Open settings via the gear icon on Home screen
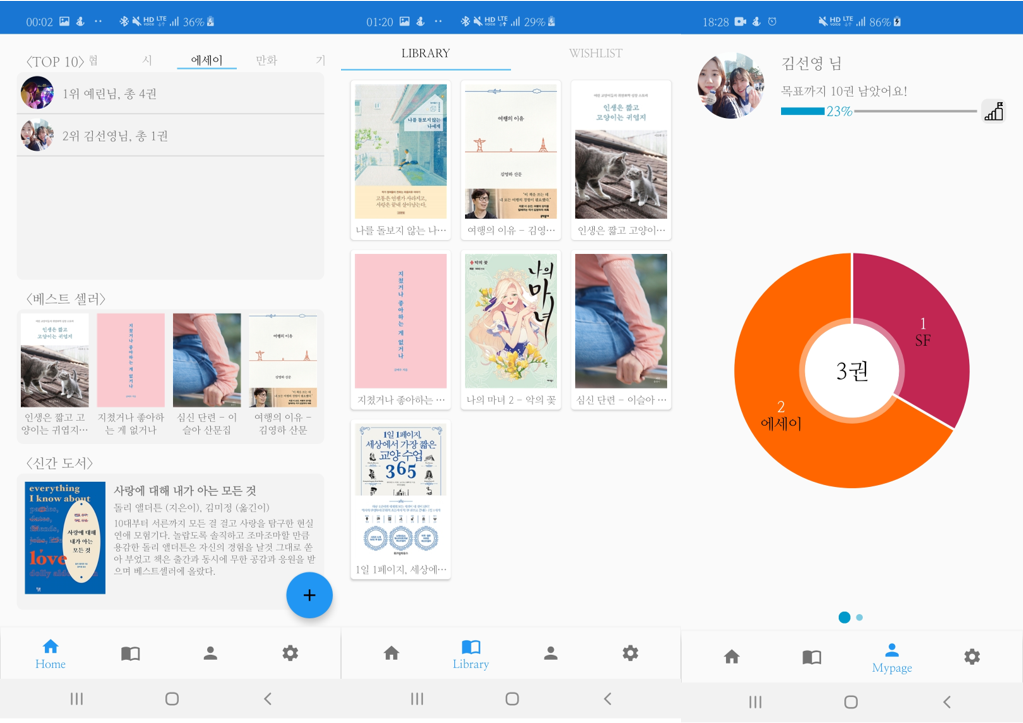 point(290,652)
